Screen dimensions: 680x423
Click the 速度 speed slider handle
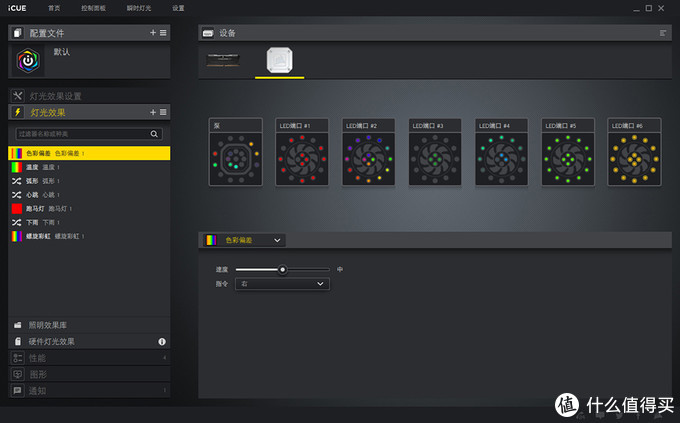pyautogui.click(x=282, y=270)
